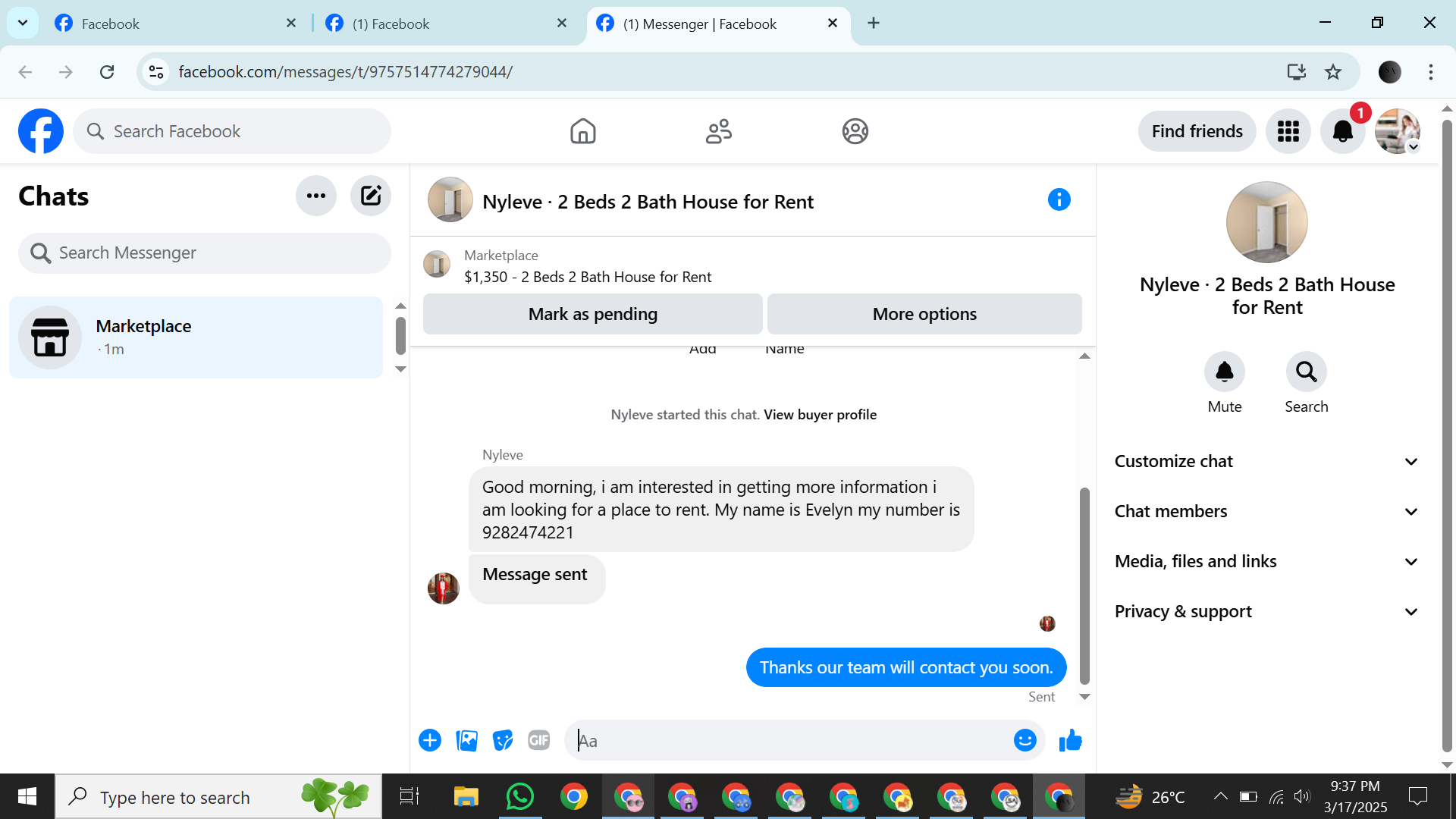Click the listing thumbnail in the right panel
The height and width of the screenshot is (819, 1456).
(x=1266, y=222)
